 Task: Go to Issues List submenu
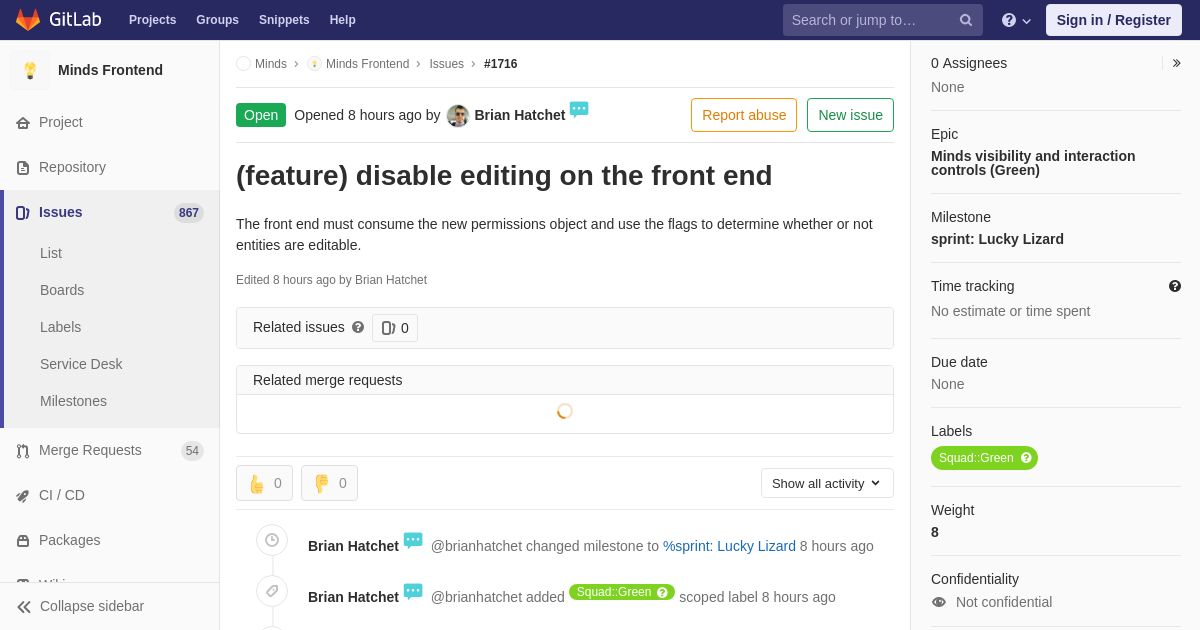[51, 253]
